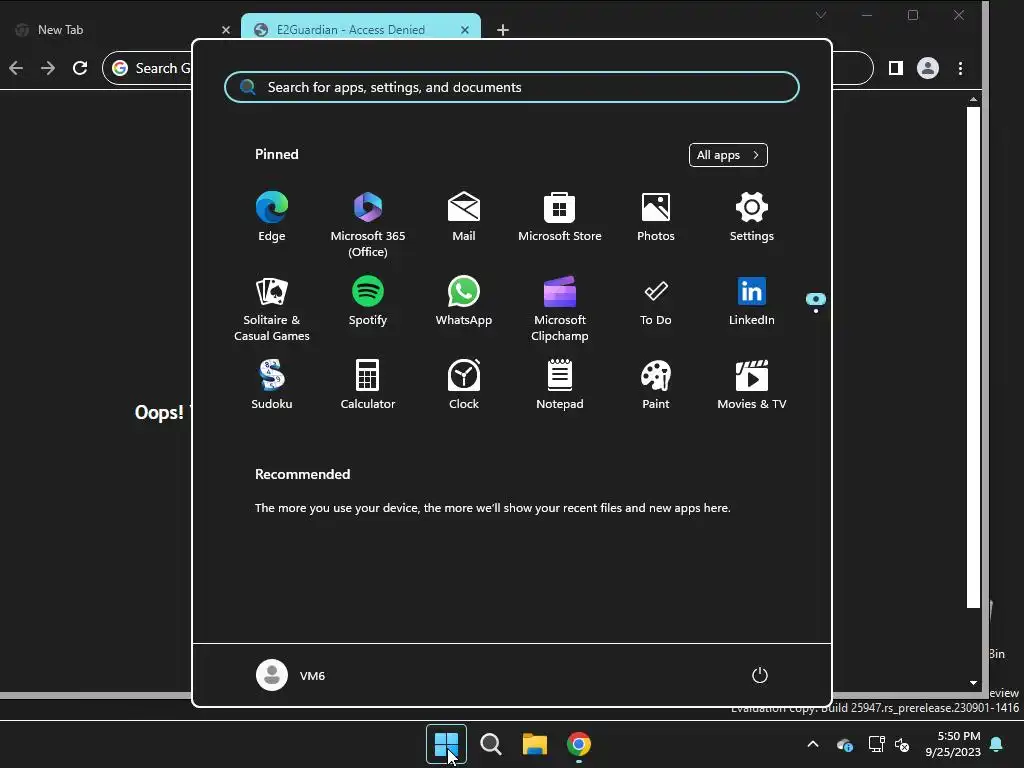This screenshot has height=768, width=1024.
Task: Click the muted volume tray icon
Action: point(903,744)
